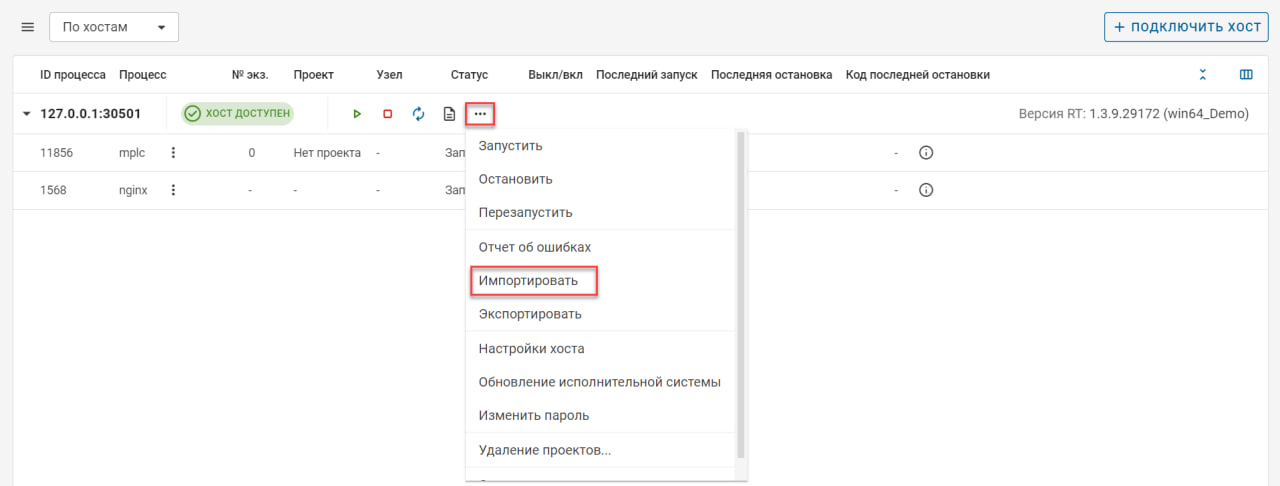
Task: Click the 'Код последней остановки' column header
Action: coord(917,75)
